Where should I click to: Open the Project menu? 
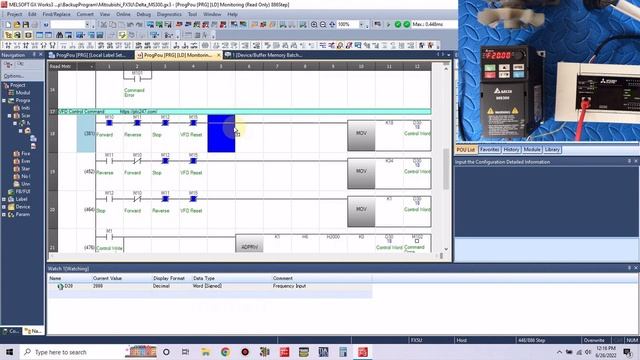15,14
